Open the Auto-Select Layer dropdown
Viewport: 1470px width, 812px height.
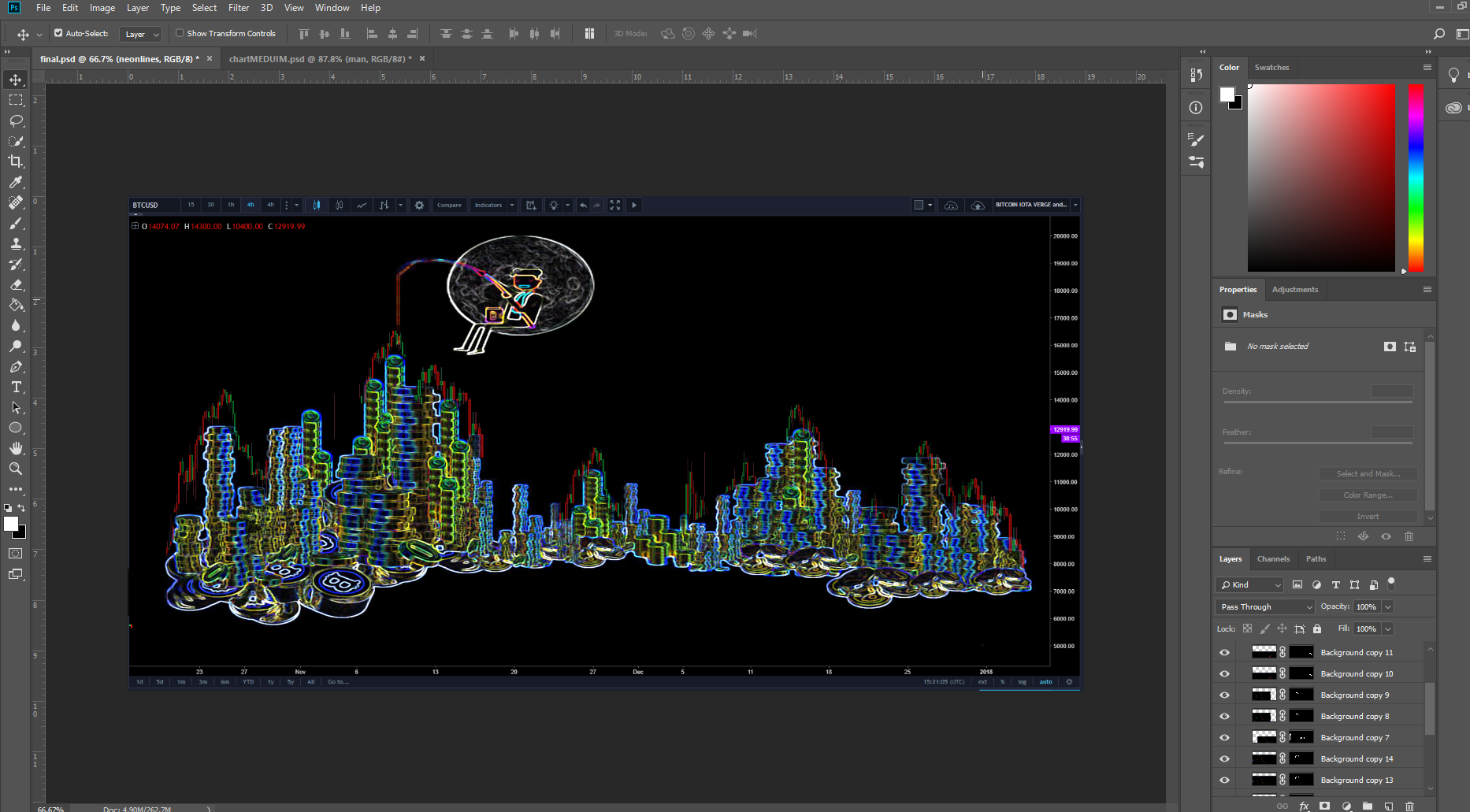click(141, 34)
